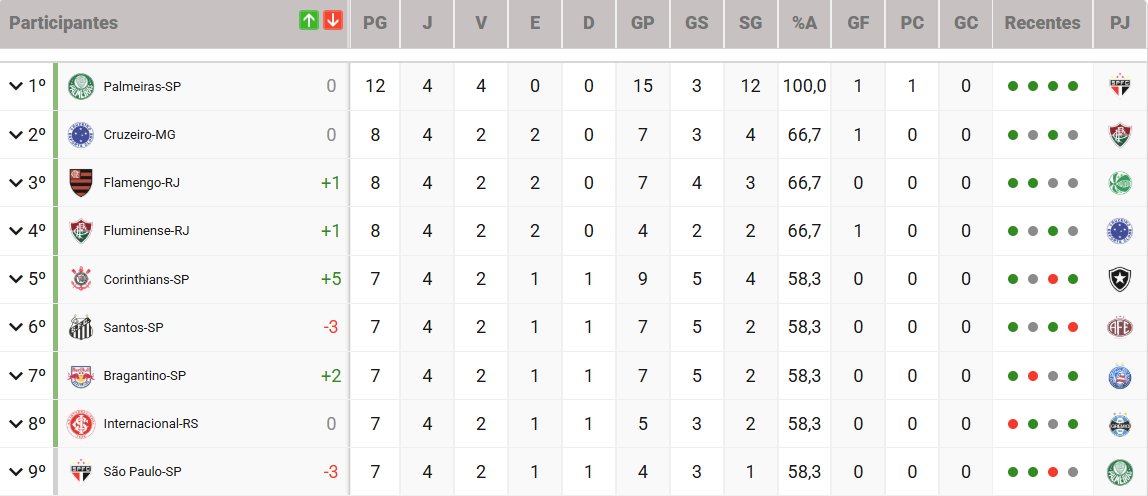Click the red down-arrow sort icon

coord(333,21)
